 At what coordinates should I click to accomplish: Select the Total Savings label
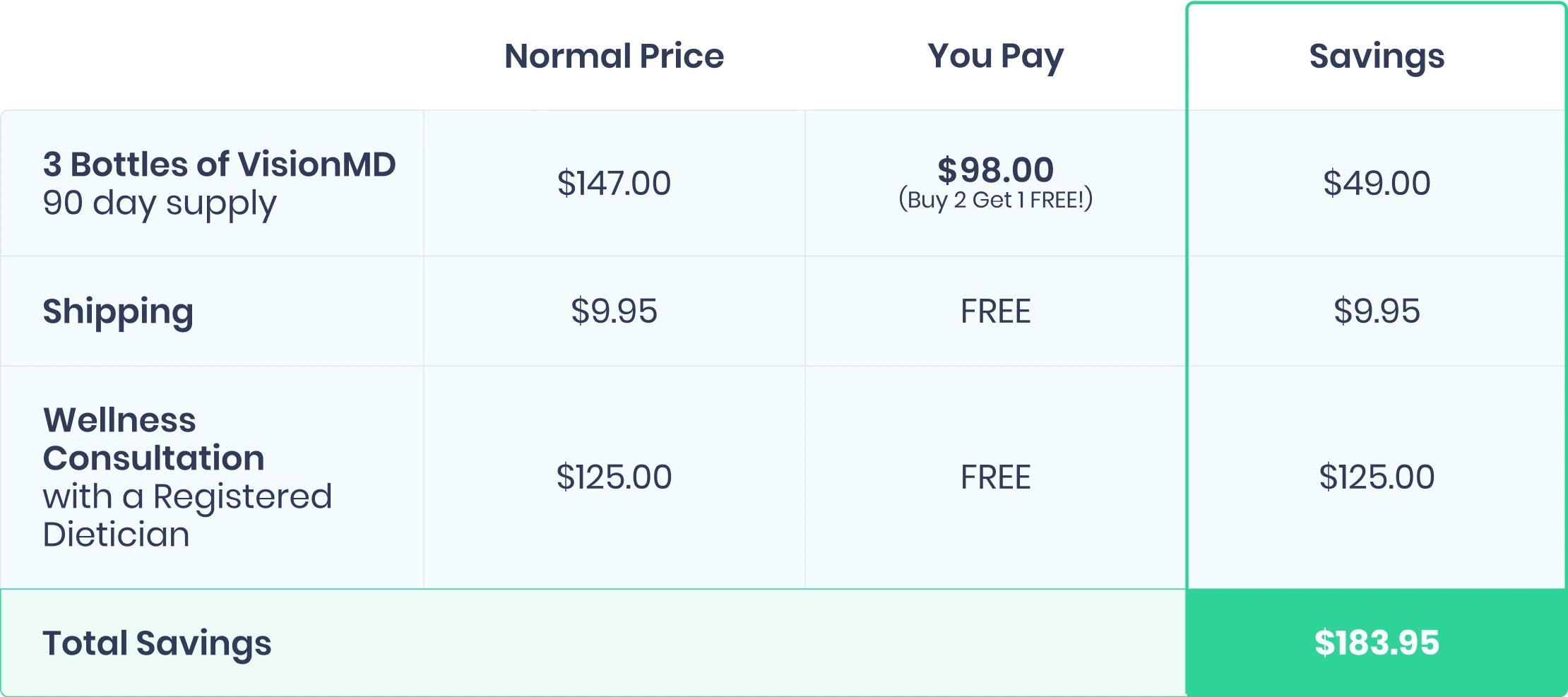click(x=157, y=643)
